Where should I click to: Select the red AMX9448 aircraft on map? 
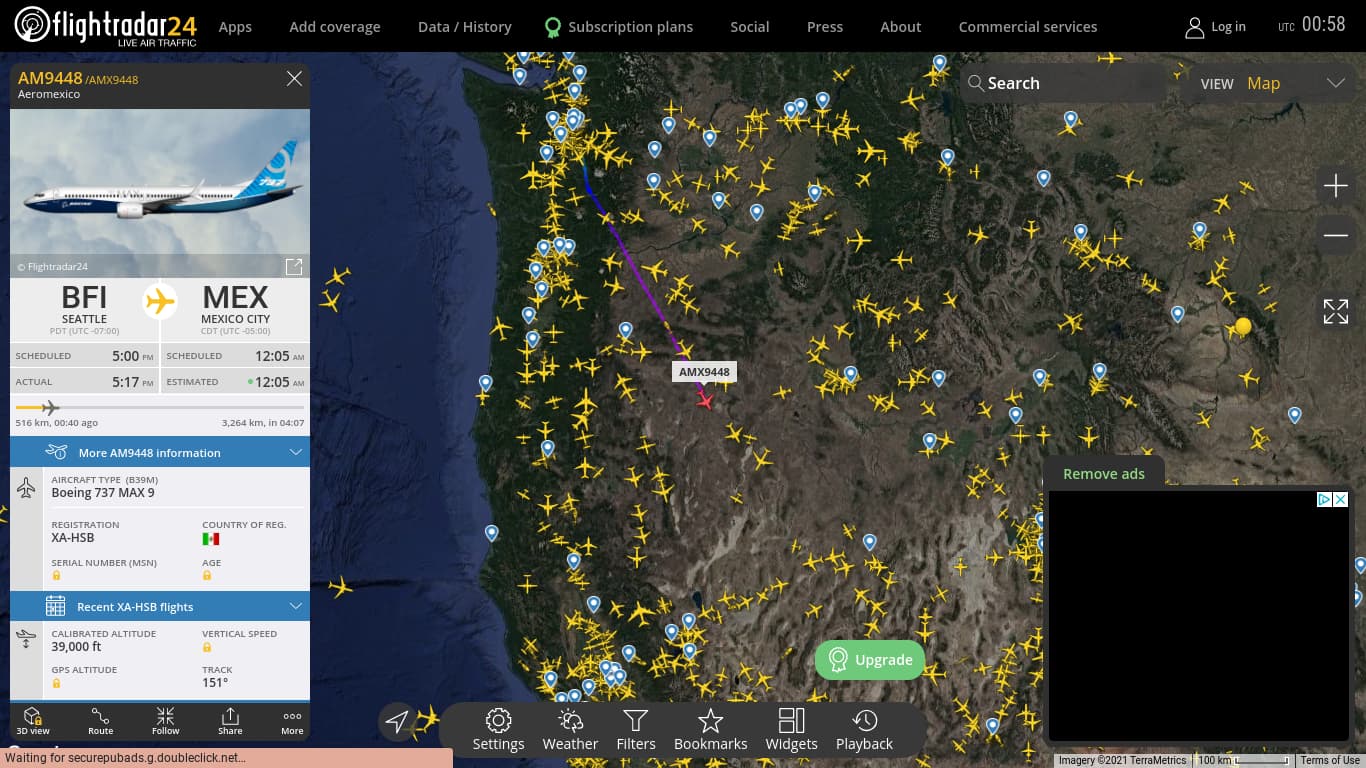705,400
